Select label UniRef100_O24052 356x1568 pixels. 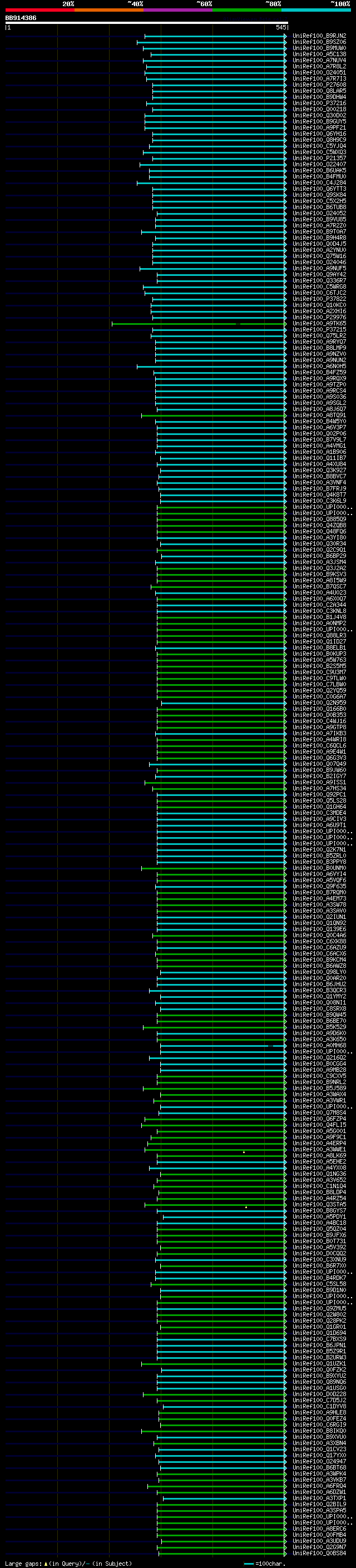pos(319,213)
